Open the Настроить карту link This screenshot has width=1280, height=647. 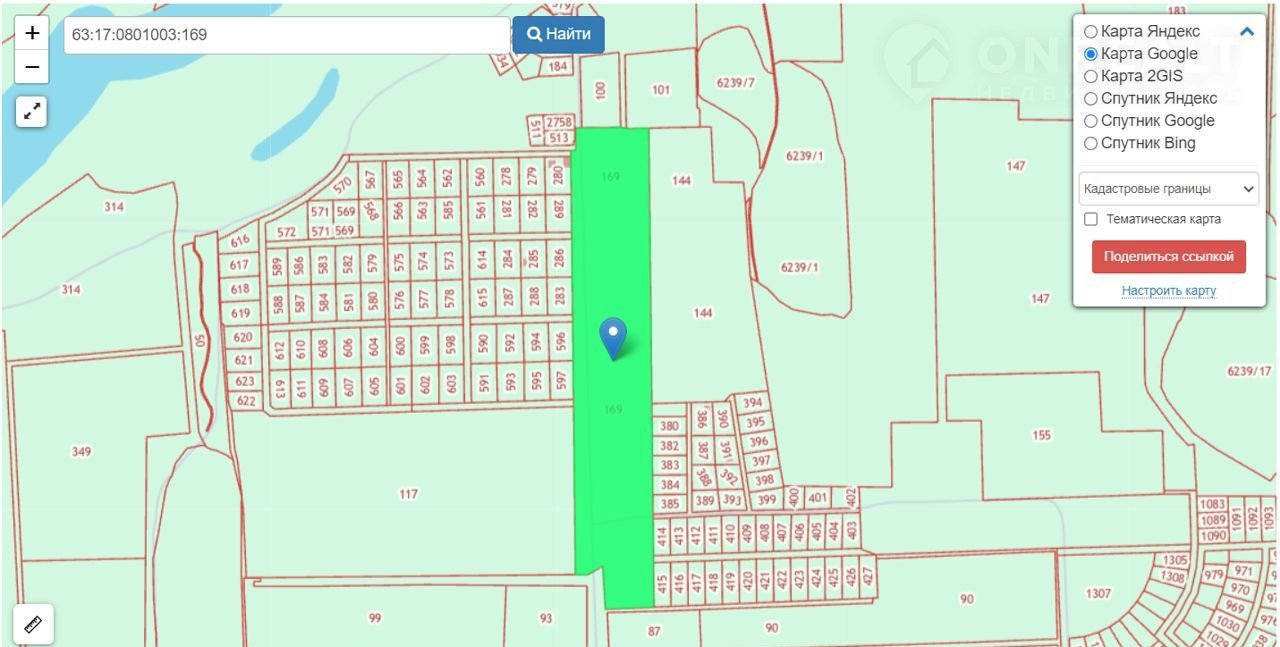[x=1168, y=291]
